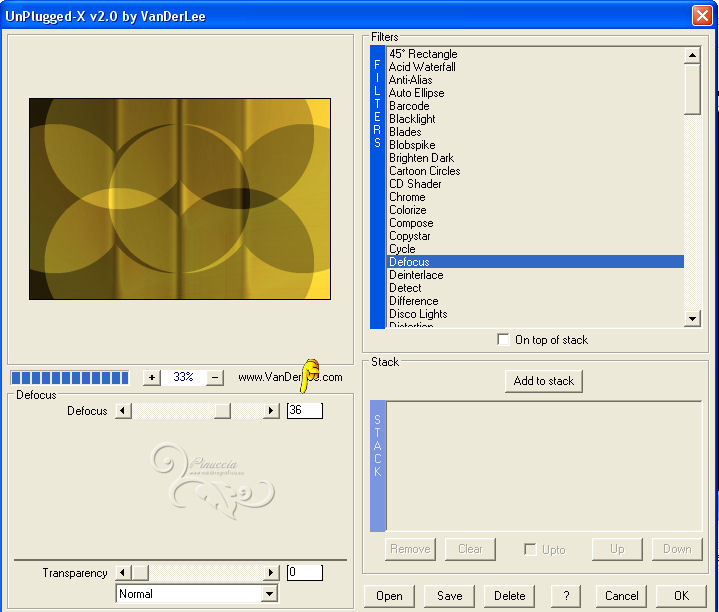Select the 45° Rectangle filter
Image resolution: width=719 pixels, height=612 pixels.
[535, 54]
